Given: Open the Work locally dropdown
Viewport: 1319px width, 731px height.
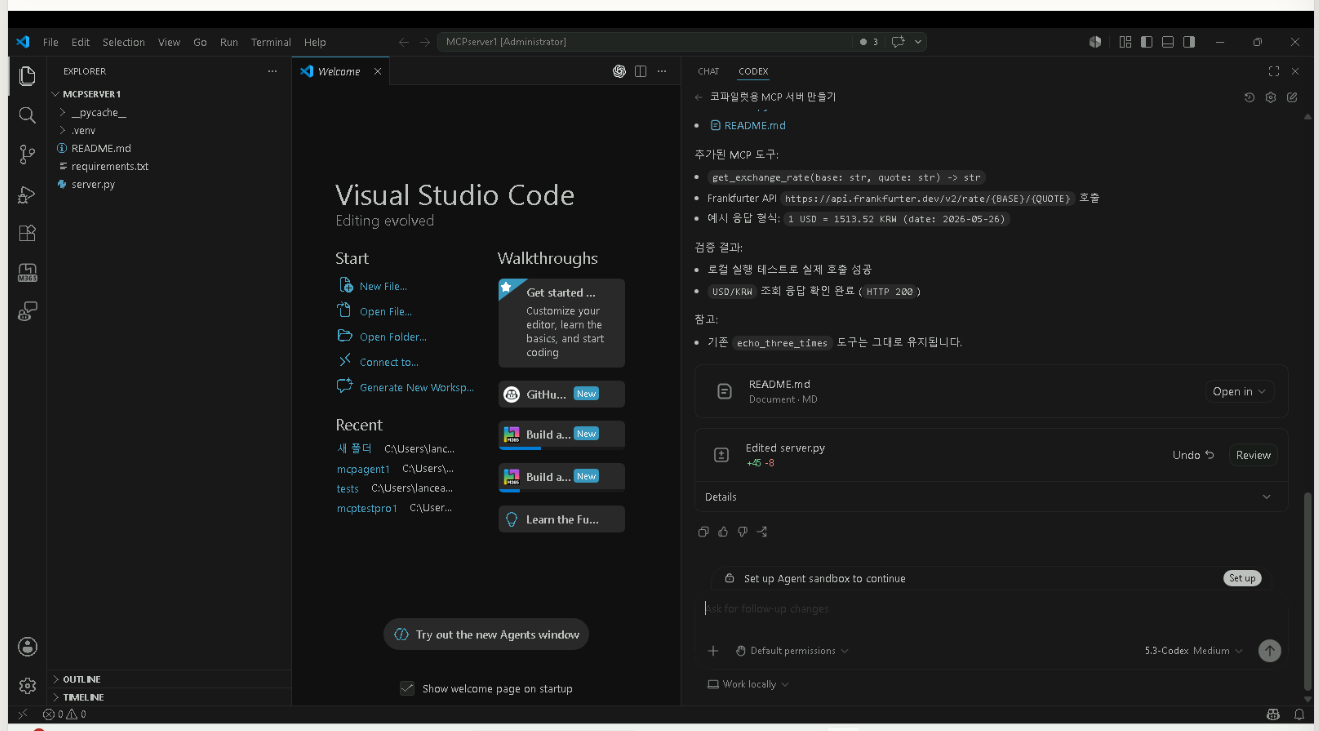Looking at the screenshot, I should point(748,685).
